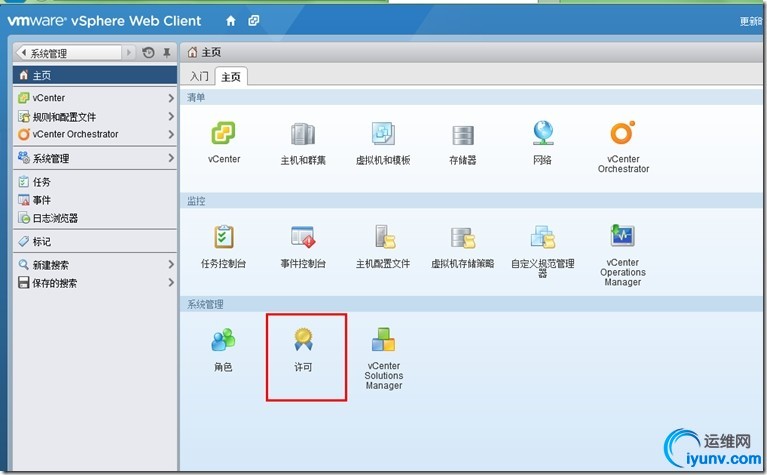Viewport: 767px width, 475px height.
Task: Open 任务 in the left navigator
Action: click(x=95, y=182)
